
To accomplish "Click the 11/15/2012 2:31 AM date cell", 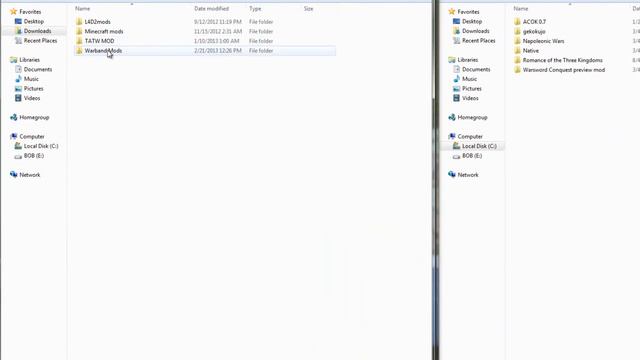I will pyautogui.click(x=218, y=31).
